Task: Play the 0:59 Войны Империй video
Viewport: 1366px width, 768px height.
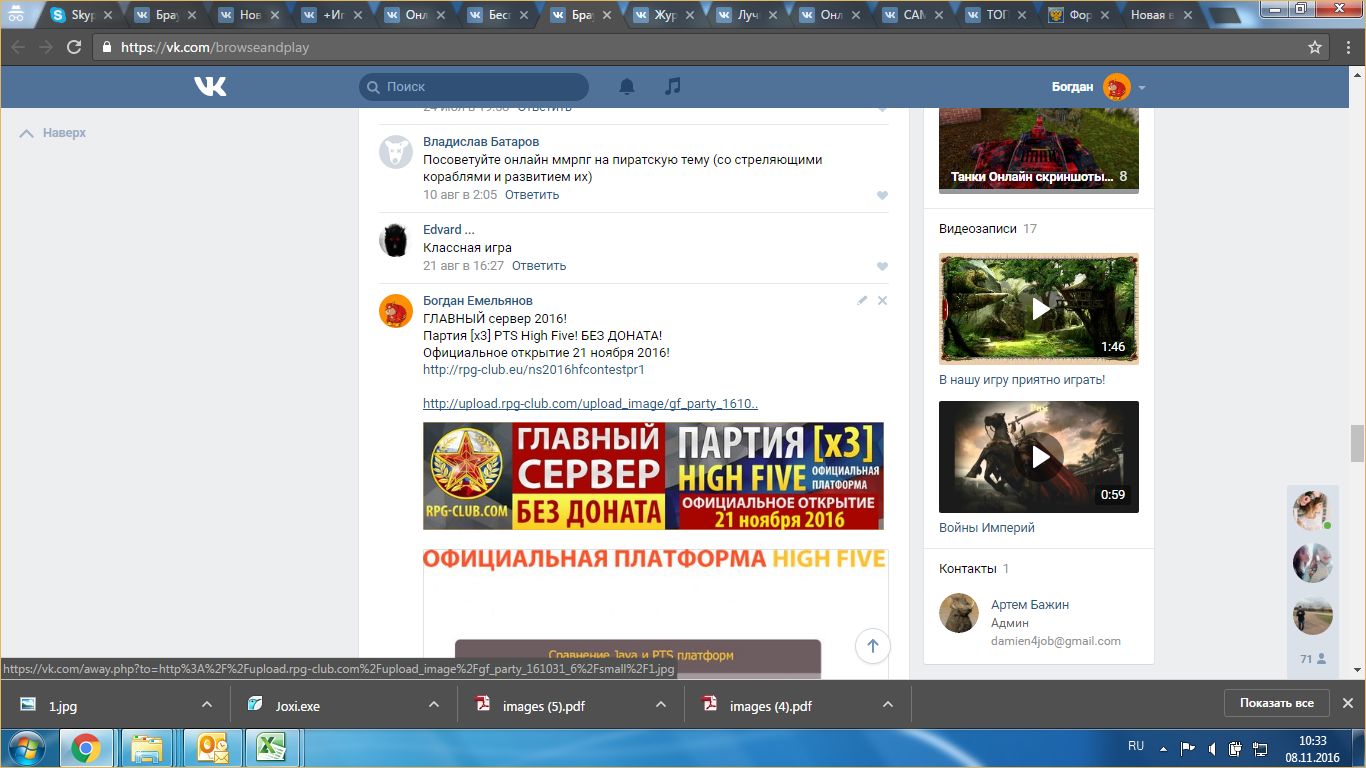Action: [x=1039, y=457]
